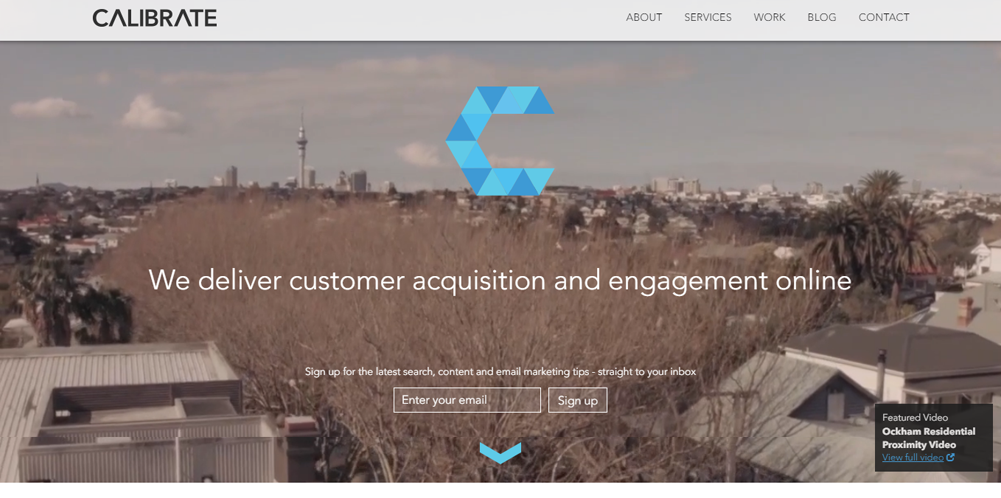Open the BLOG menu item
The height and width of the screenshot is (498, 1001).
point(822,18)
